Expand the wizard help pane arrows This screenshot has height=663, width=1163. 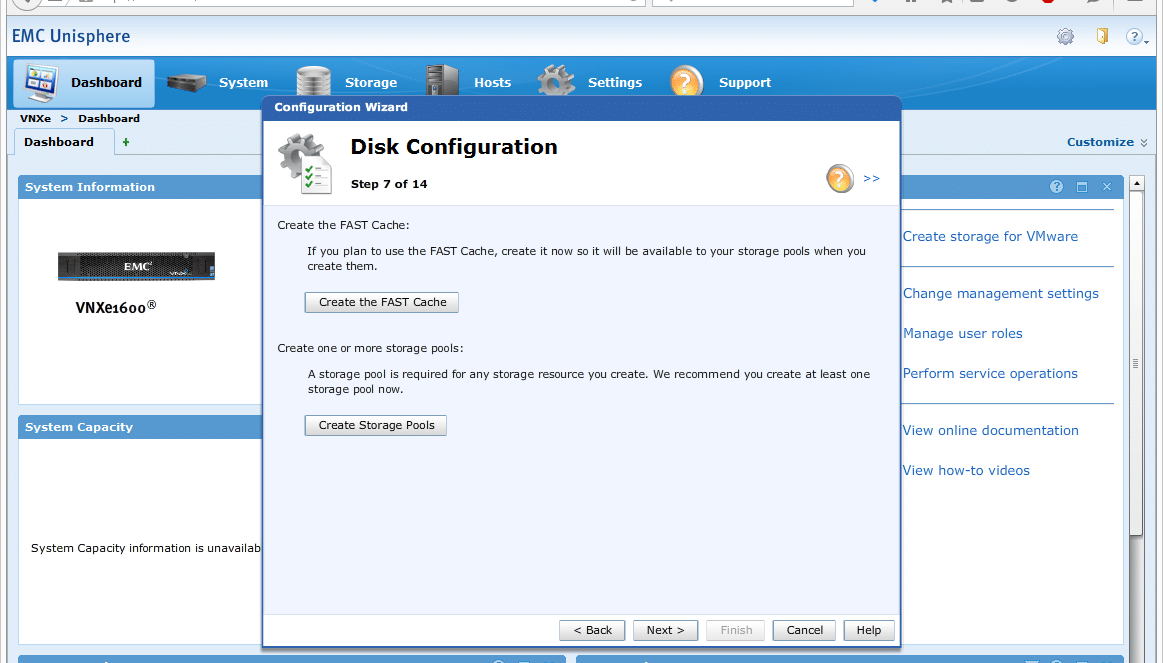click(x=872, y=179)
